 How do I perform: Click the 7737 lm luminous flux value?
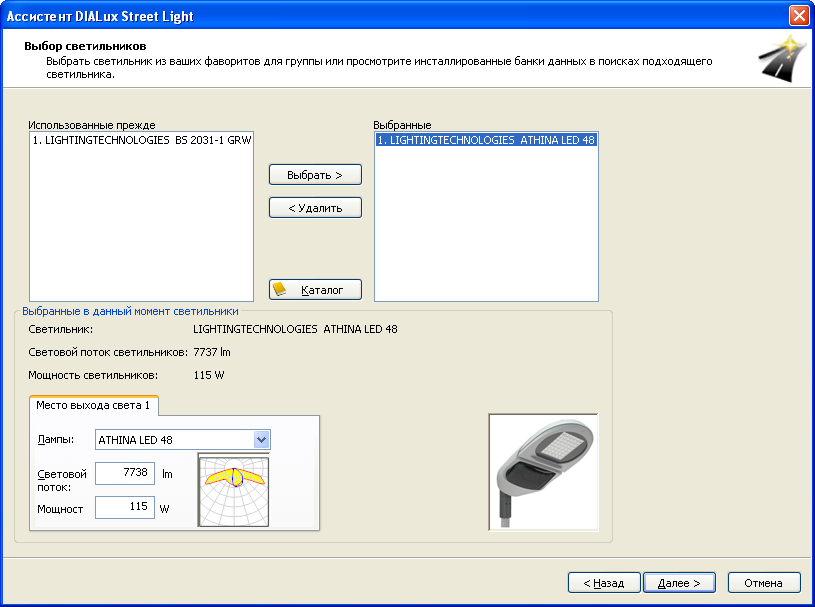coord(212,352)
